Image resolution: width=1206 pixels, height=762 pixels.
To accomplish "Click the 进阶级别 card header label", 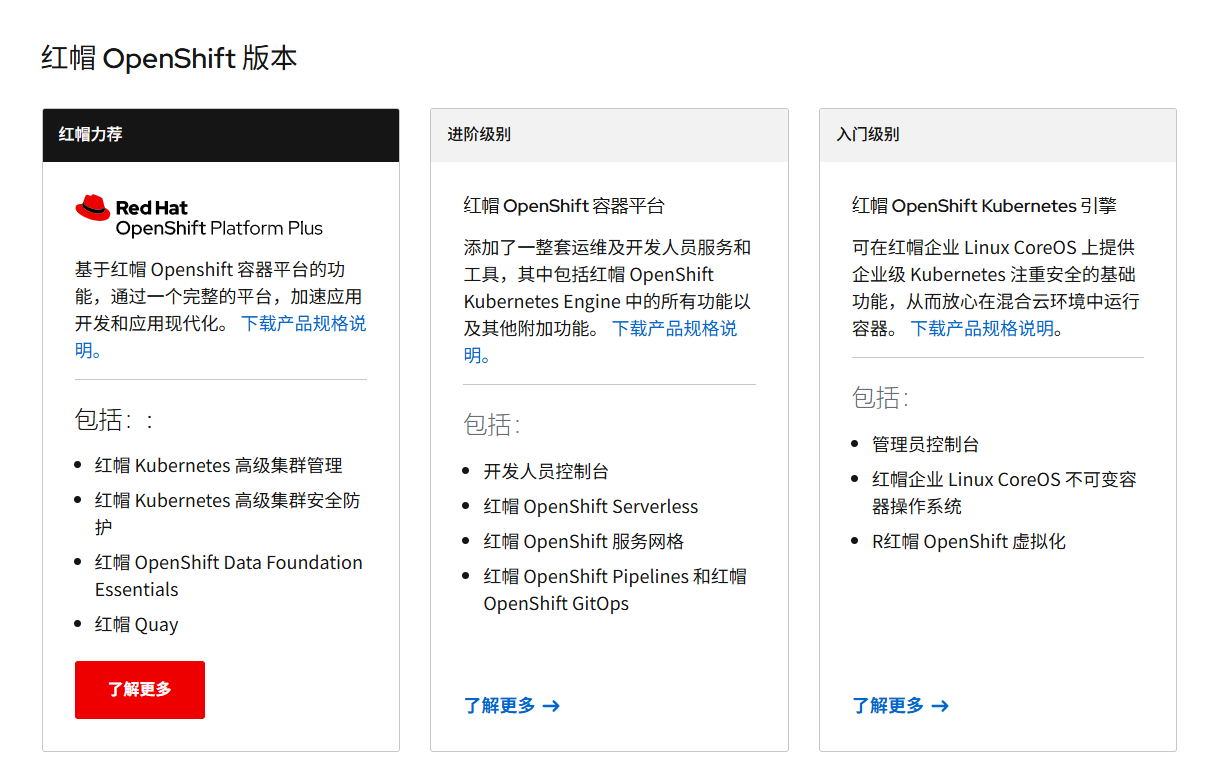I will tap(479, 134).
